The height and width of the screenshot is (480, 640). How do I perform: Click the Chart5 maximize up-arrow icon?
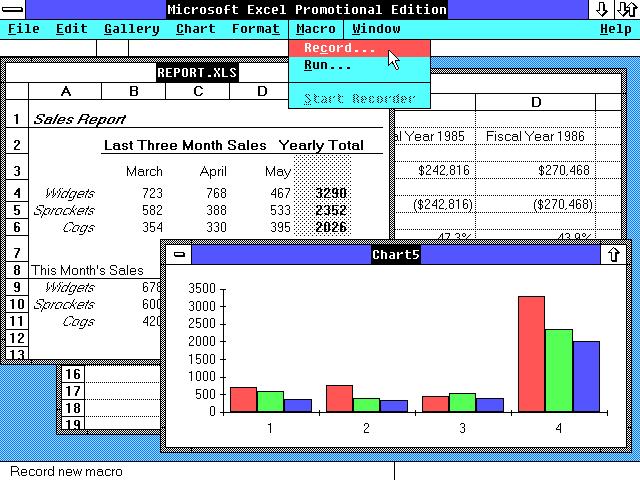613,254
